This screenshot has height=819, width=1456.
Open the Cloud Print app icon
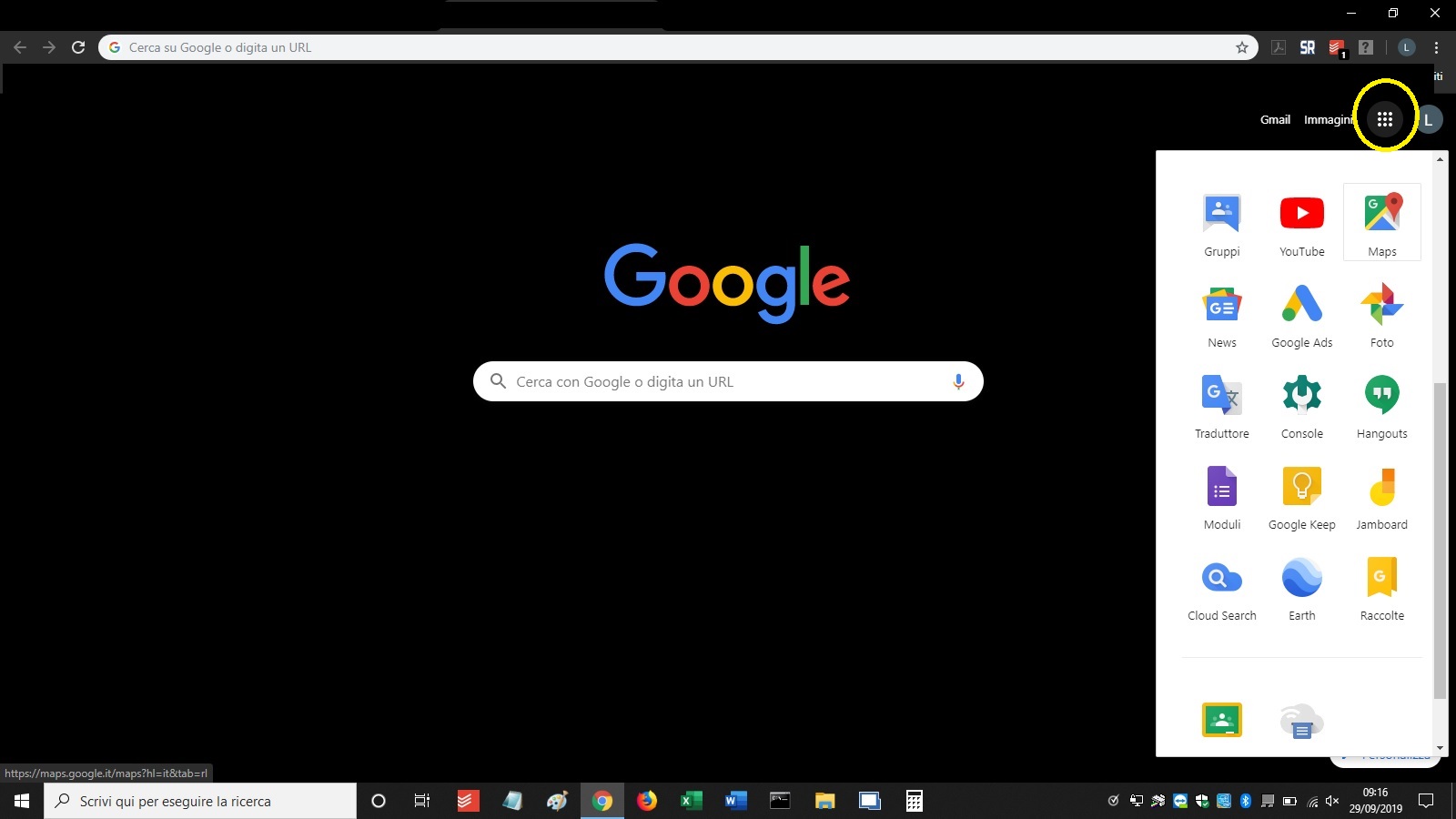[x=1302, y=722]
